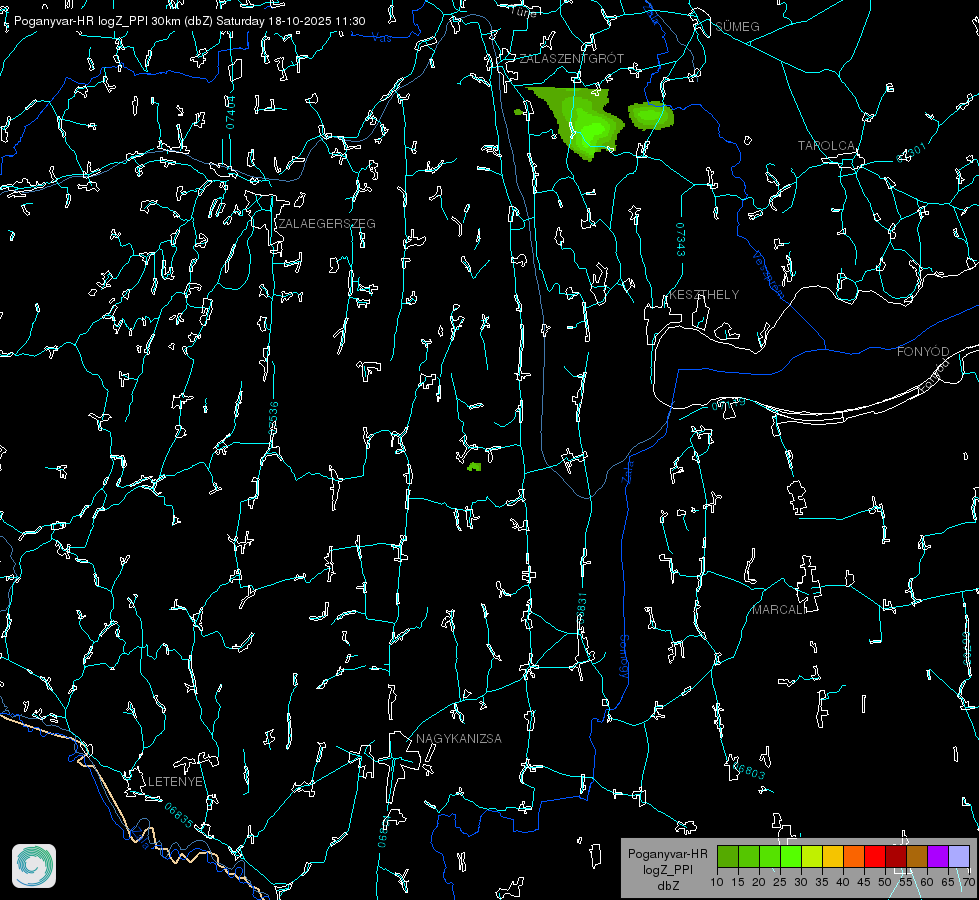Viewport: 979px width, 900px height.
Task: Click the Poganyvar-HR legend label
Action: [667, 854]
